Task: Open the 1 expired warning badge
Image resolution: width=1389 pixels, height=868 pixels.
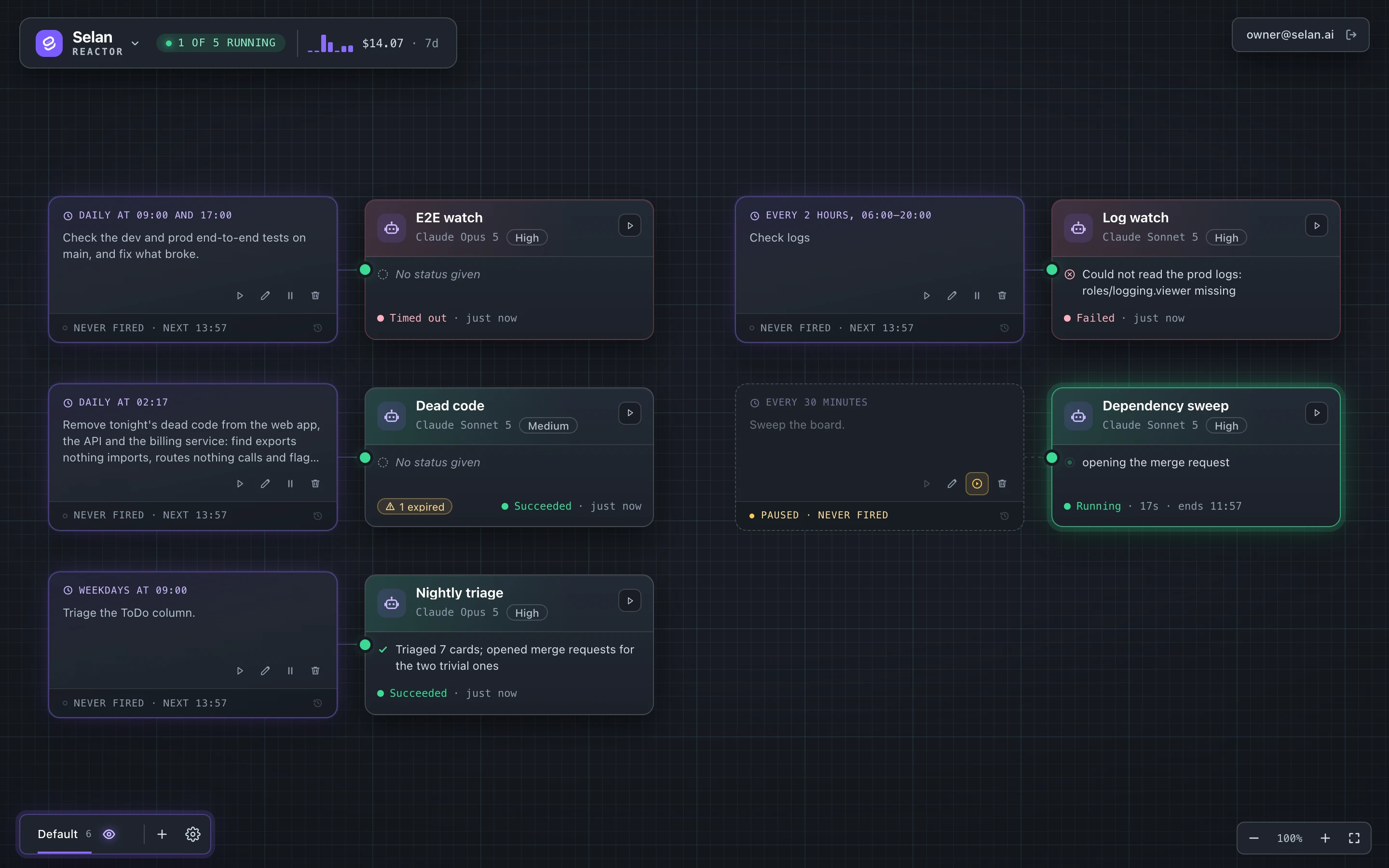Action: [414, 506]
